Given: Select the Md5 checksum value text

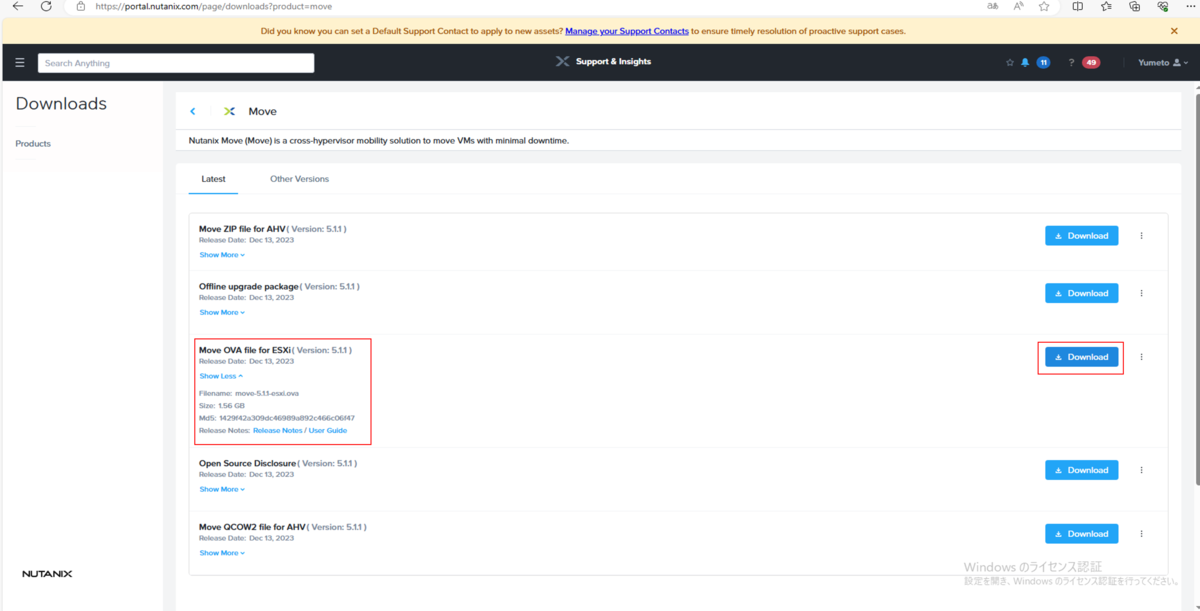Looking at the screenshot, I should point(287,418).
